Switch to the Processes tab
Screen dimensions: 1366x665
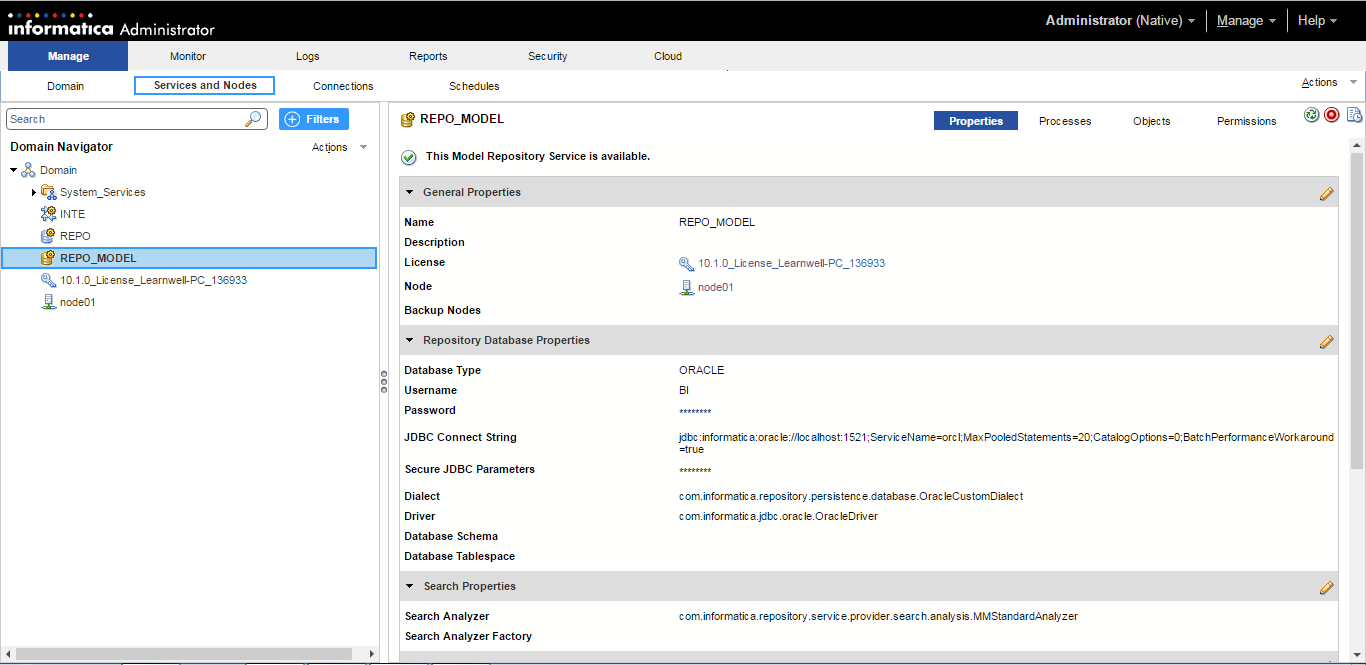coord(1064,121)
